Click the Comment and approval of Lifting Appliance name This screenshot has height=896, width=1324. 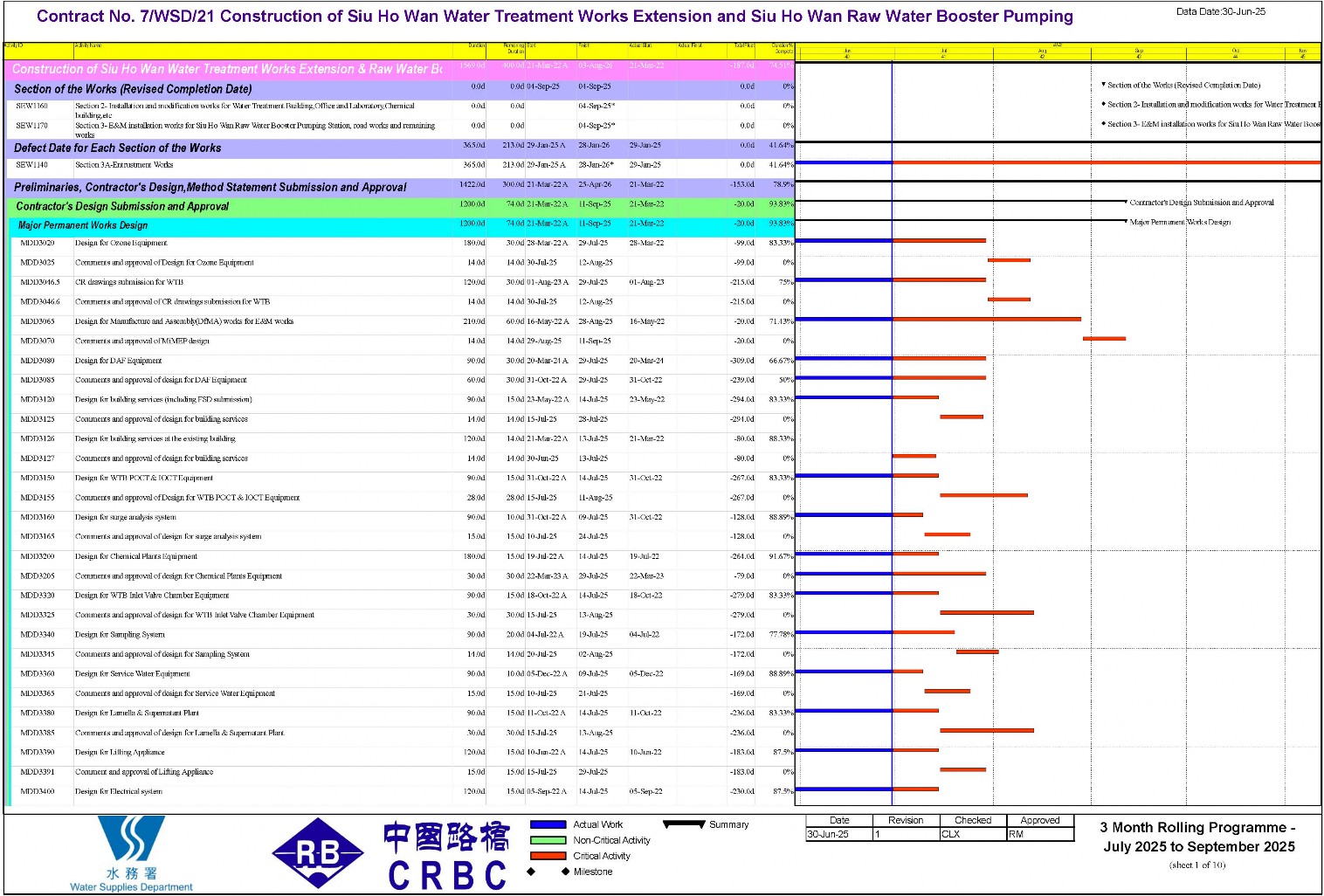coord(144,772)
